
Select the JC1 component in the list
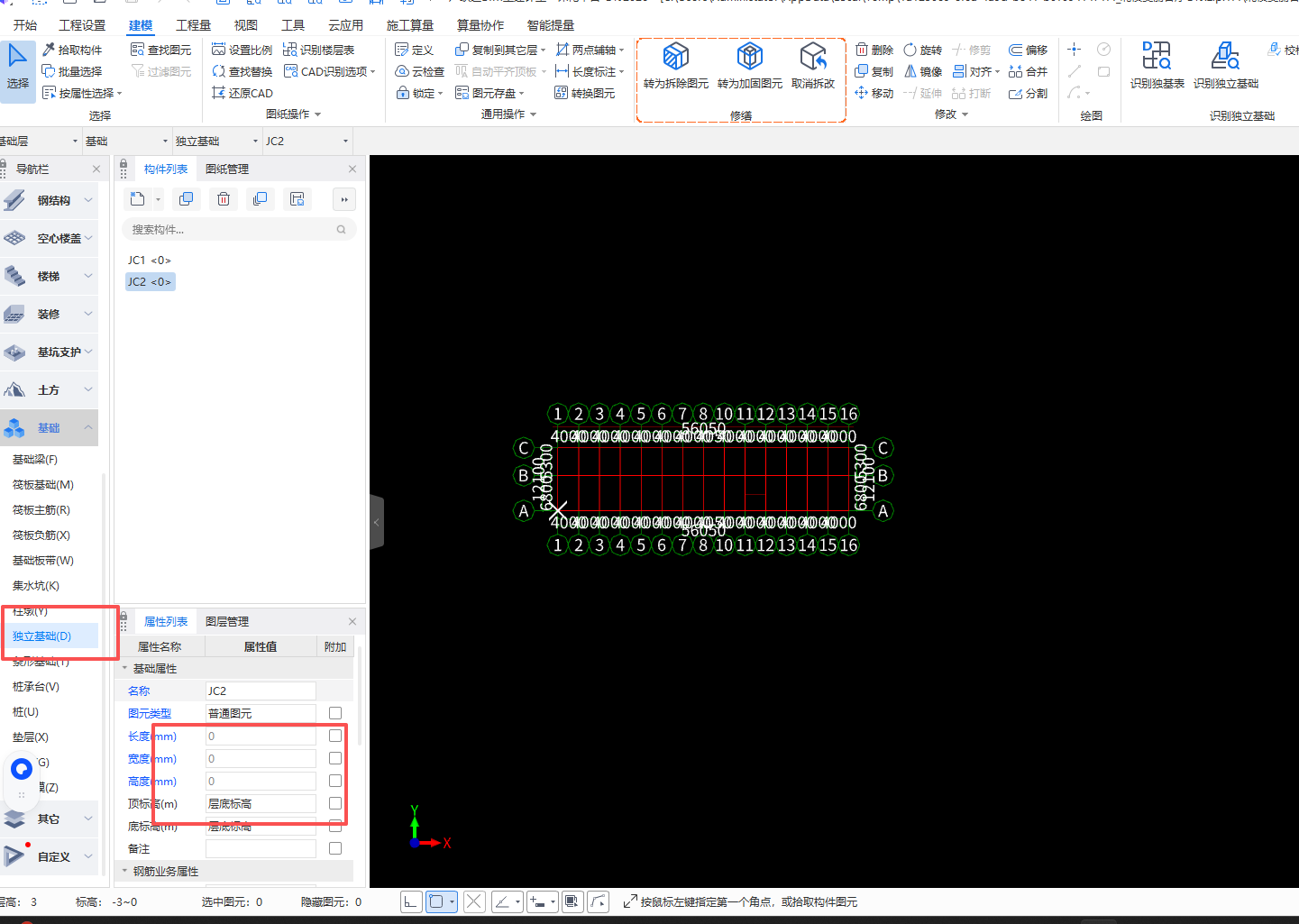pos(149,261)
